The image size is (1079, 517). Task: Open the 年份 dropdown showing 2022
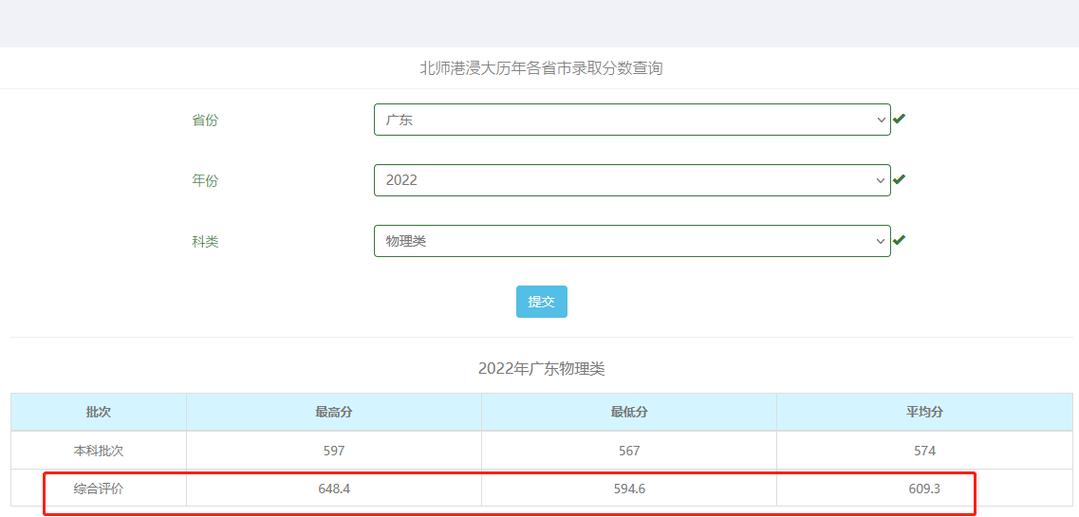(x=632, y=180)
